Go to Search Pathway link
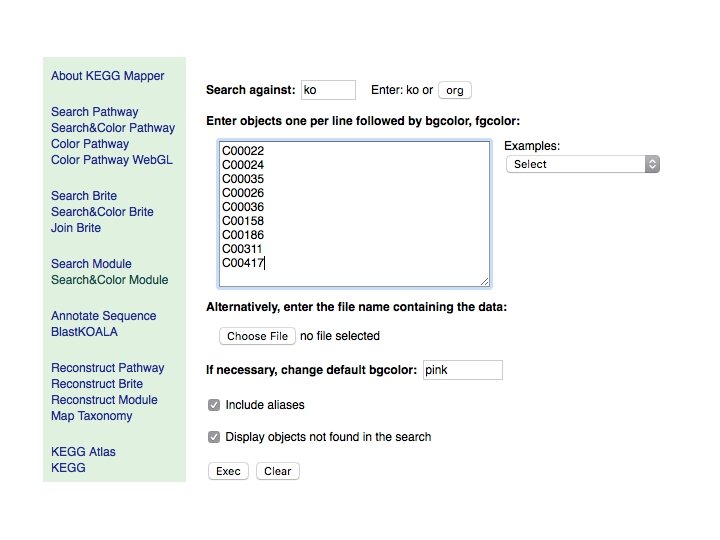 click(95, 112)
